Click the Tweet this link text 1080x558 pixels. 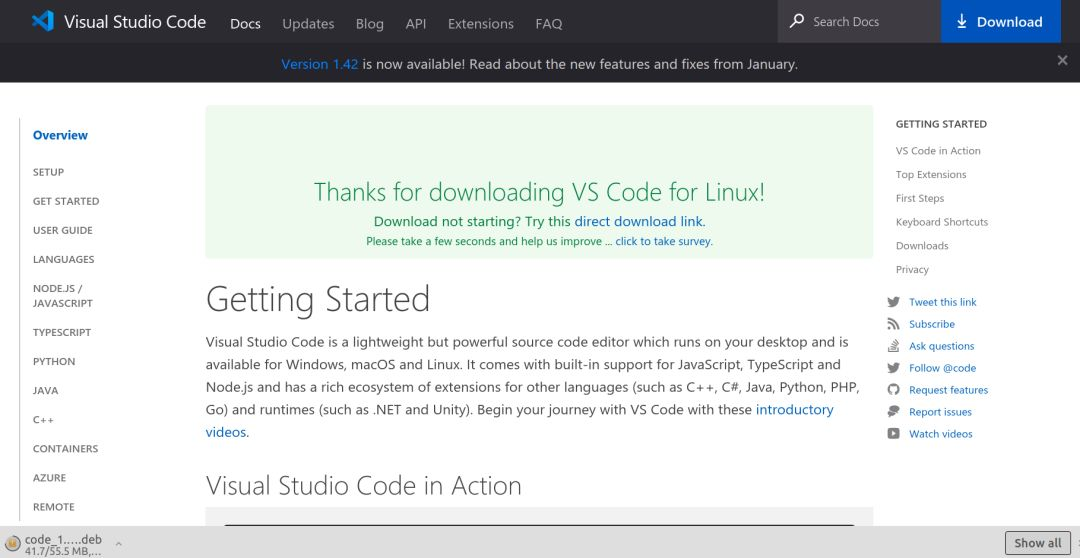point(942,302)
